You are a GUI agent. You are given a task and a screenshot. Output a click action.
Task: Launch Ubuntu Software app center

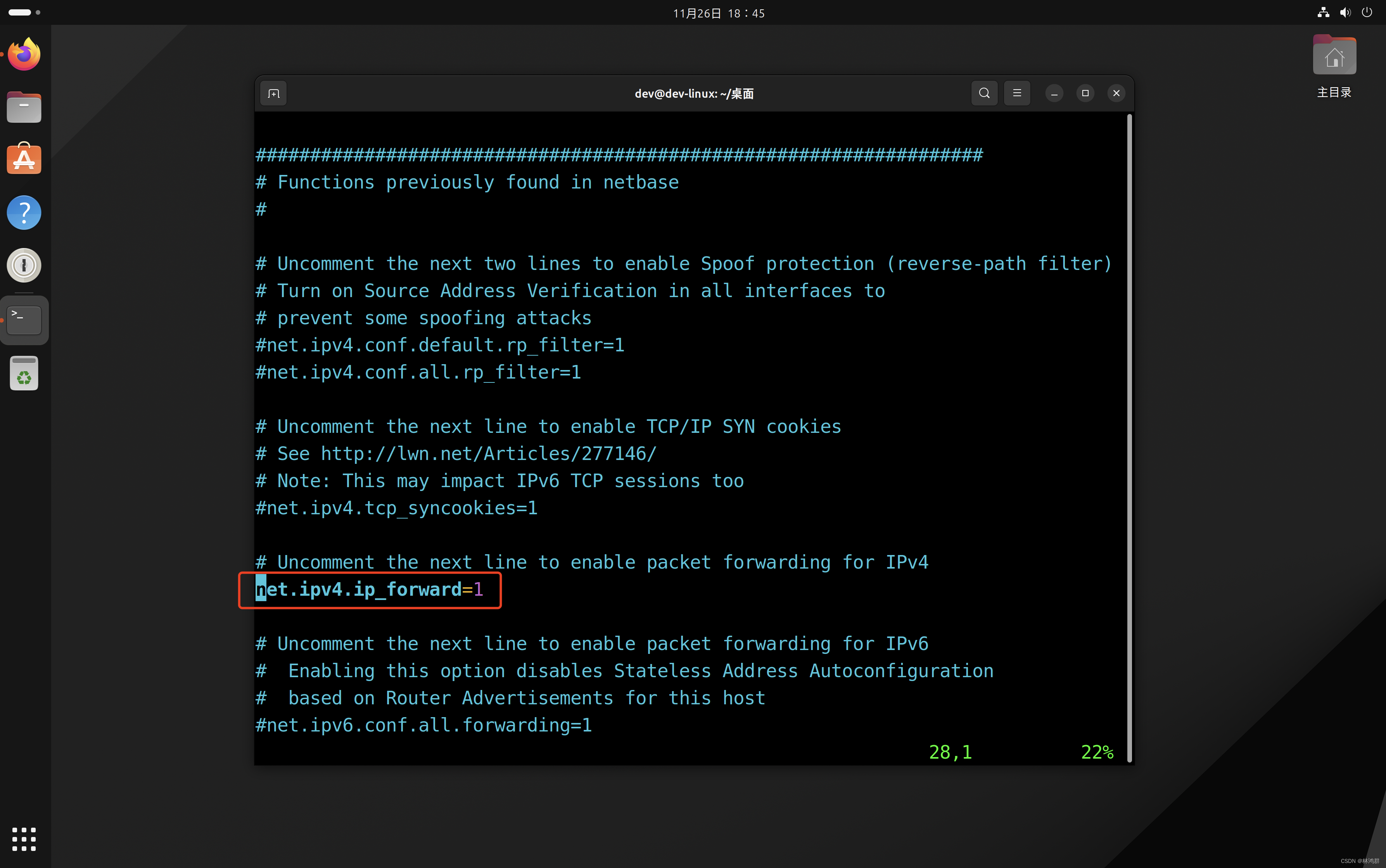point(24,159)
